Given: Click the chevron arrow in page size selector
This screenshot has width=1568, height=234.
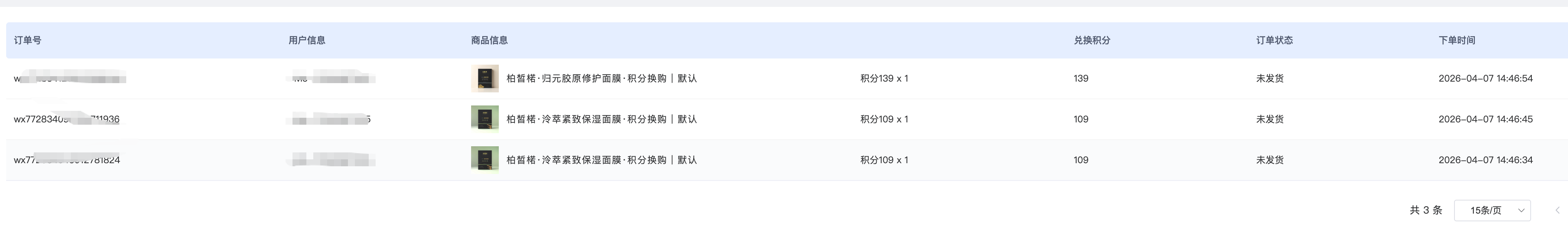Looking at the screenshot, I should (x=1521, y=210).
